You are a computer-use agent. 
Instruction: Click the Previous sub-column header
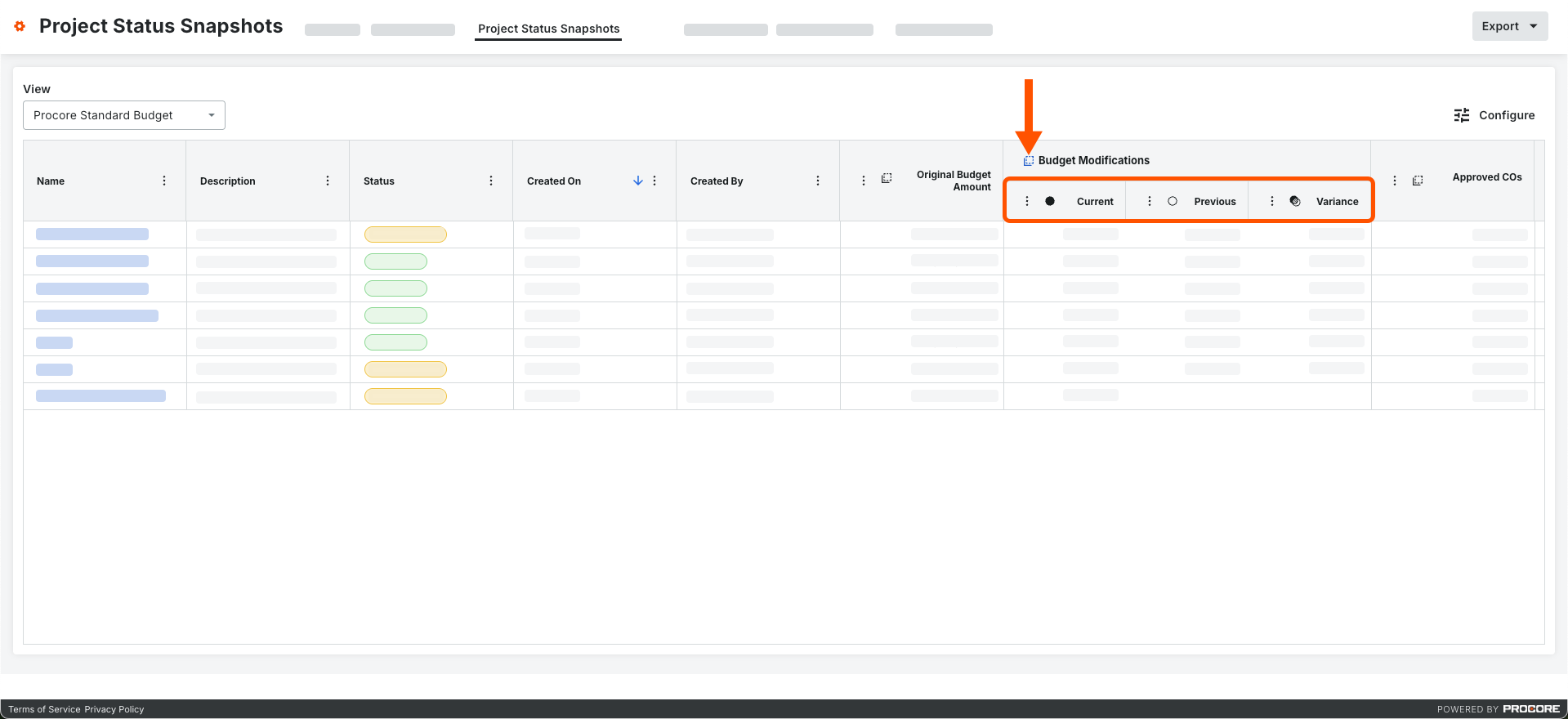(x=1215, y=202)
